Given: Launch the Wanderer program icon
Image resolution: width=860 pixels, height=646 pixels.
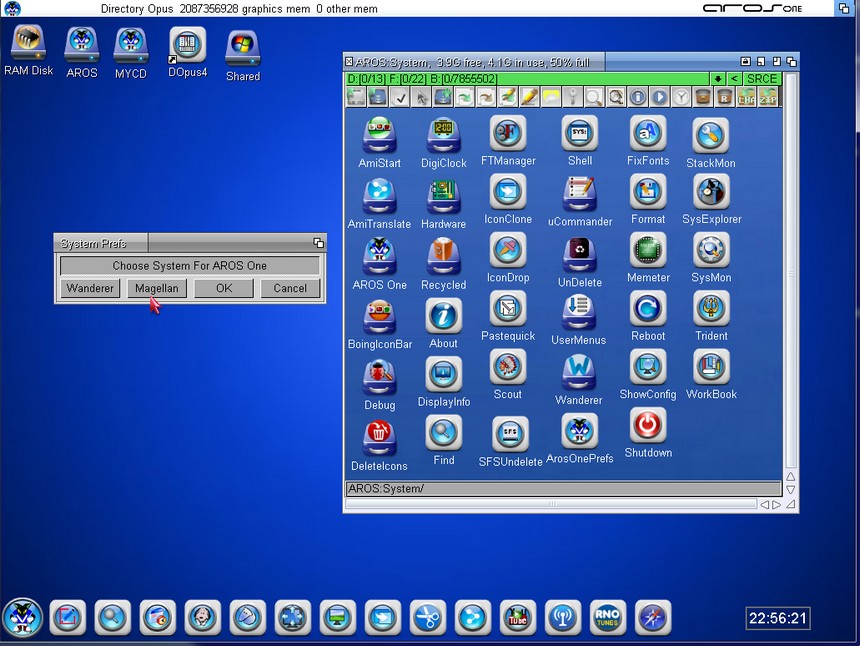Looking at the screenshot, I should point(579,374).
